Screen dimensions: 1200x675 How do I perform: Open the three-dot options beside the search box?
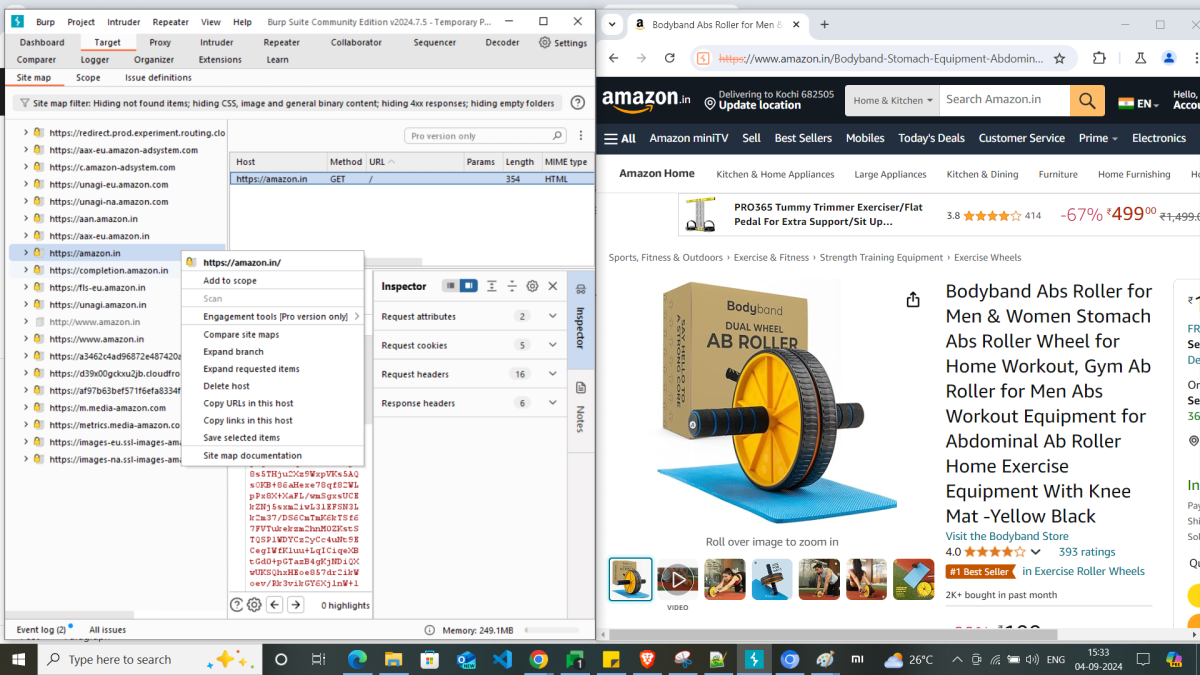[x=581, y=136]
